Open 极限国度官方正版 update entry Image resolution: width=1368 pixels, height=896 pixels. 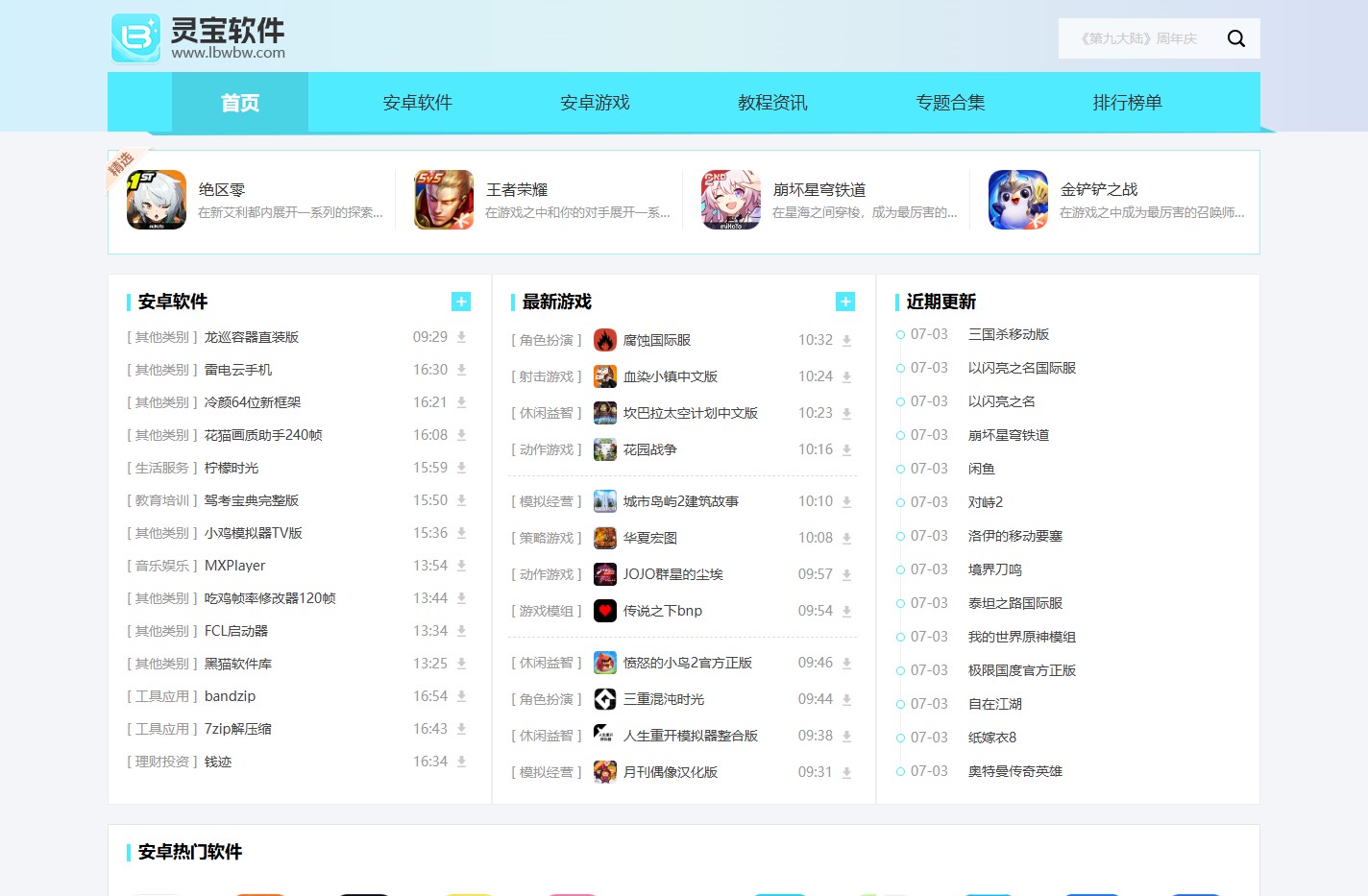tap(1022, 670)
